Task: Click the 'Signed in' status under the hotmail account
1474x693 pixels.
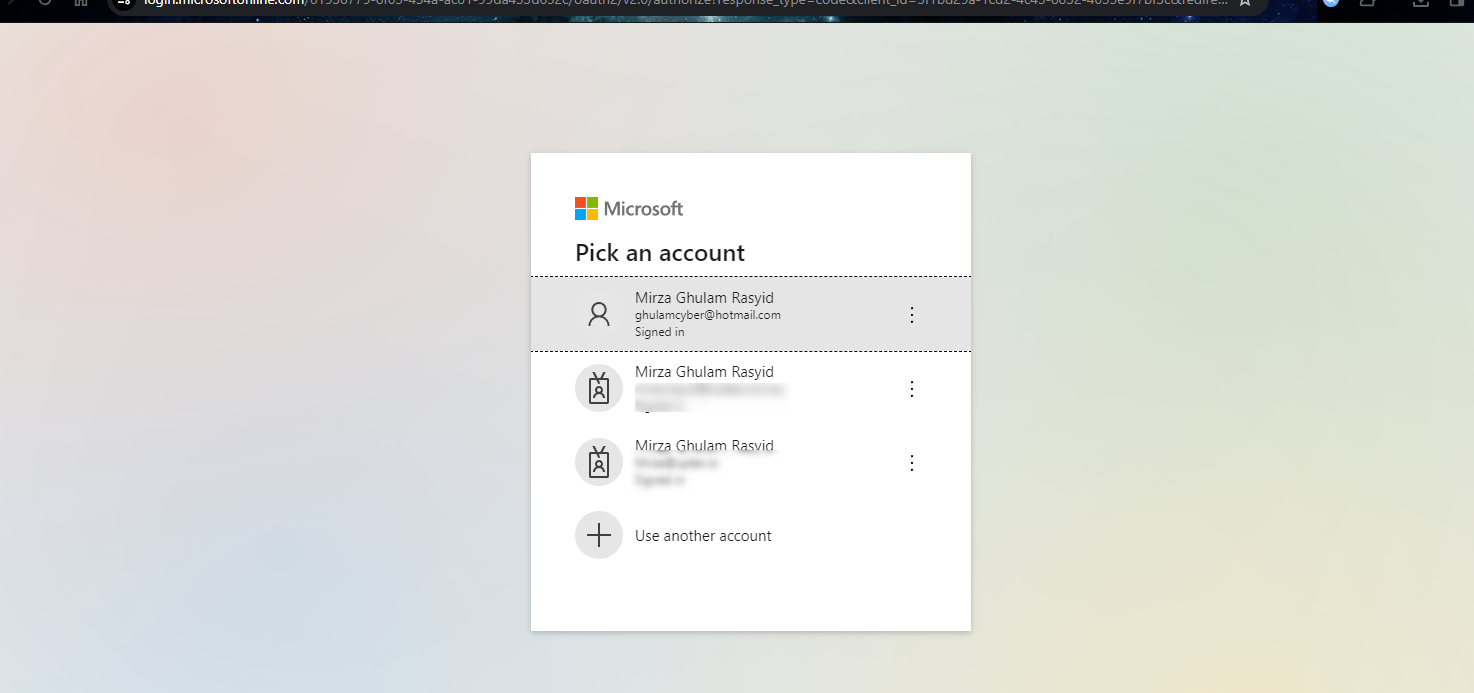Action: coord(659,332)
